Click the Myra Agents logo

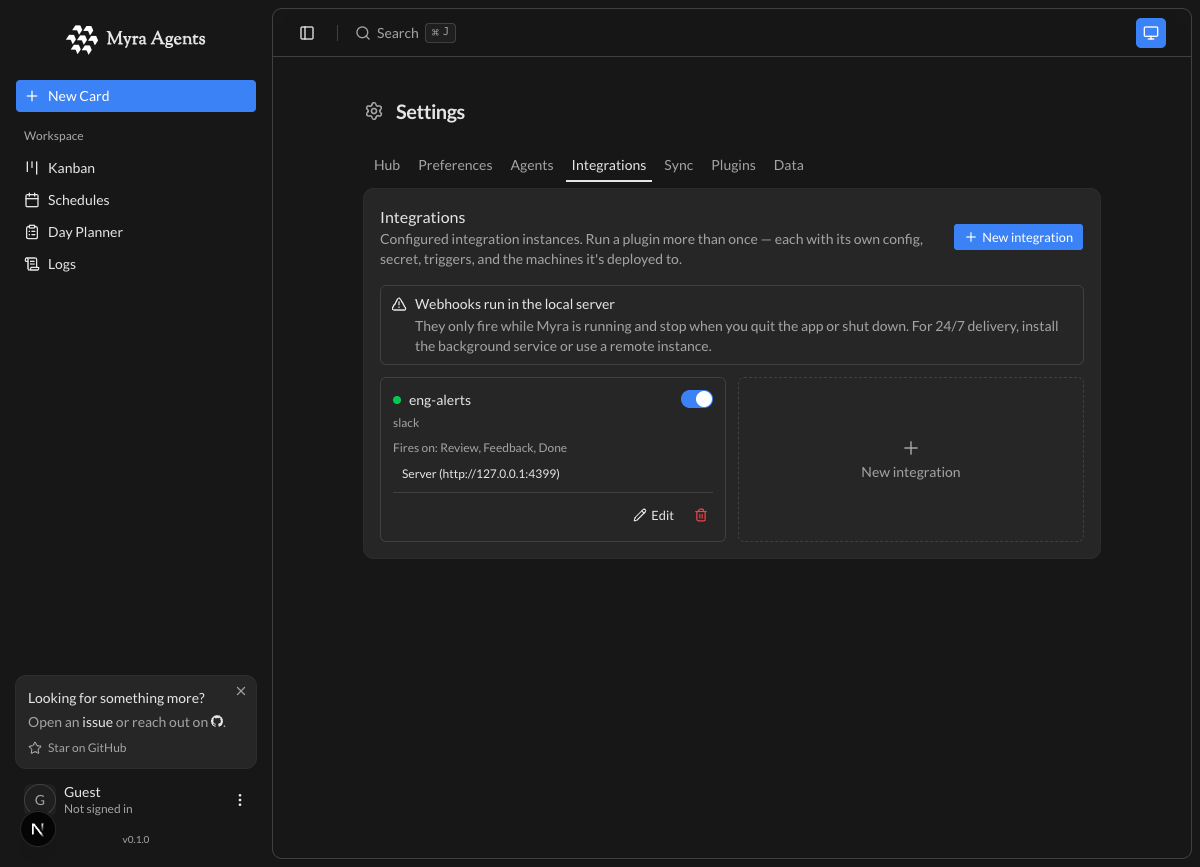point(136,39)
